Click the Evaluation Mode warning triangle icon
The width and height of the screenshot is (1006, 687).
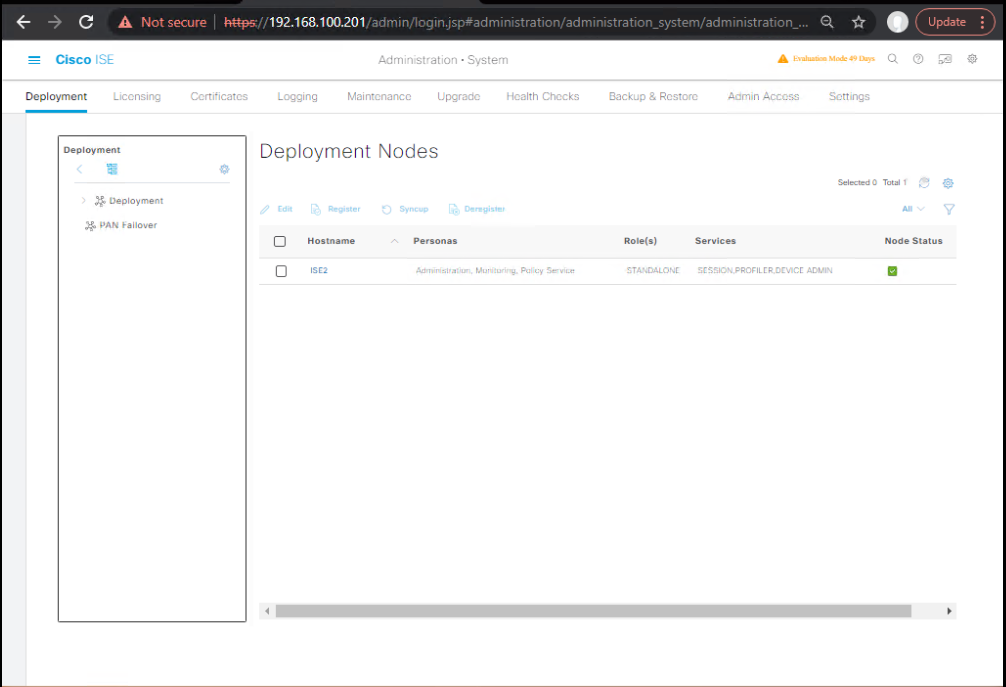[783, 58]
